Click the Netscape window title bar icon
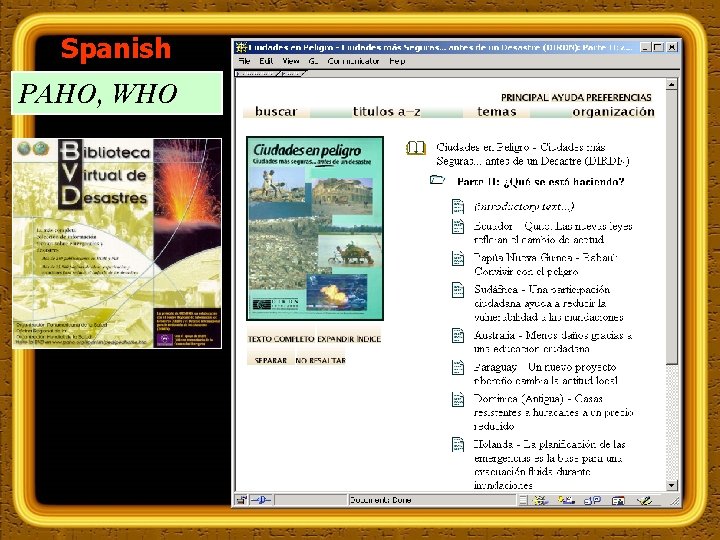This screenshot has width=720, height=540. [x=241, y=47]
